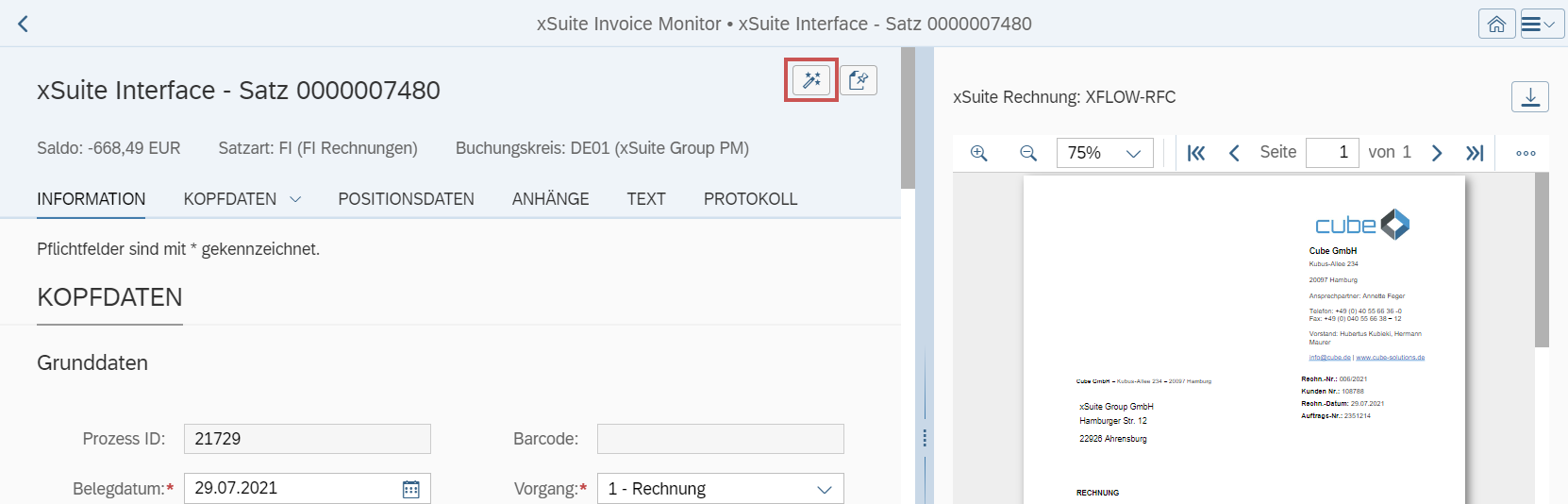
Task: Expand the Vorgang dropdown list
Action: pyautogui.click(x=824, y=489)
